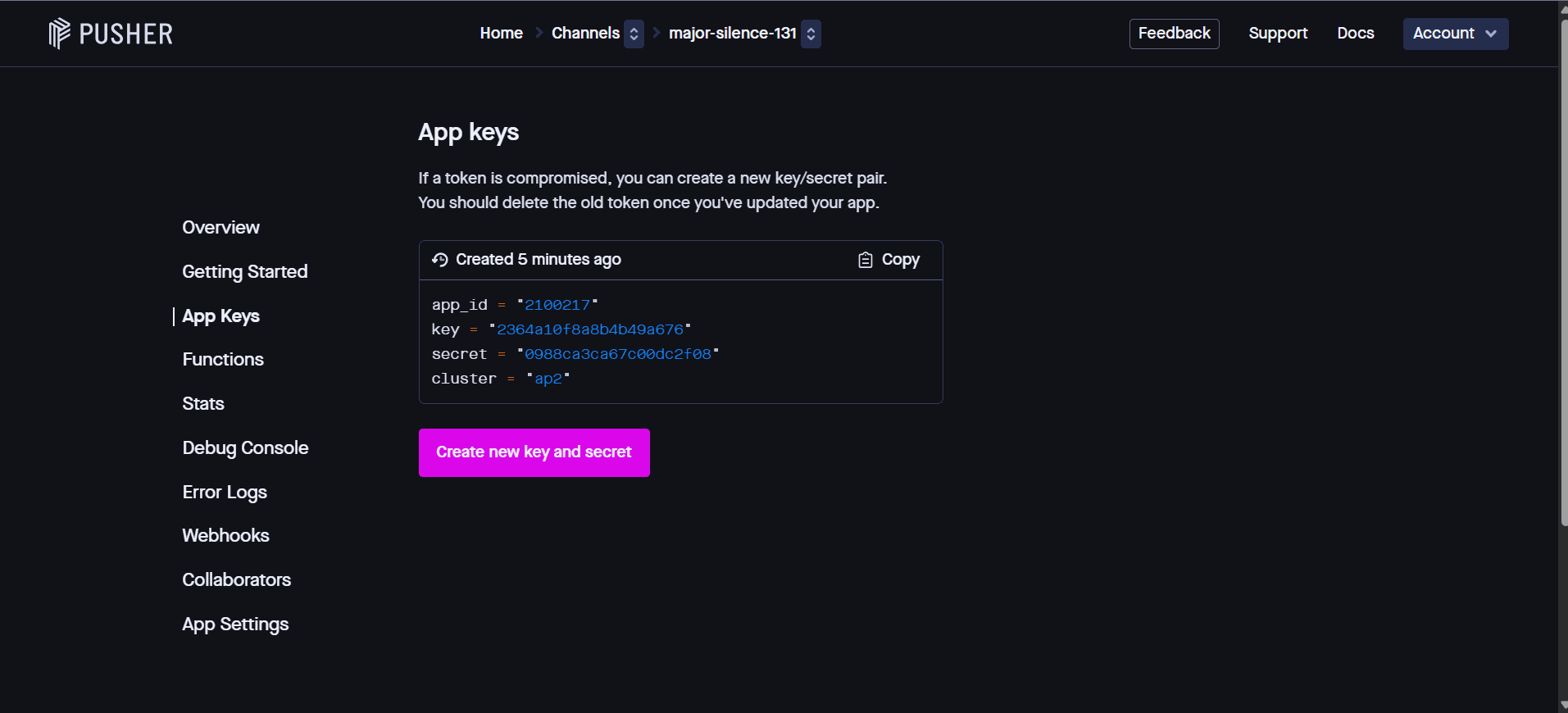Screen dimensions: 1568x713
Task: Click the Feedback button
Action: point(1174,34)
